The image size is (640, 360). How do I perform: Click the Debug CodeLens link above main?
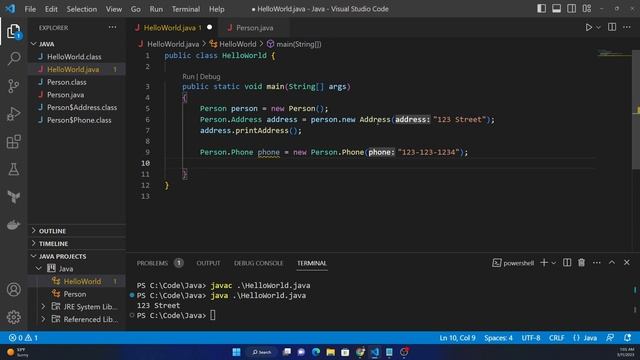point(210,76)
